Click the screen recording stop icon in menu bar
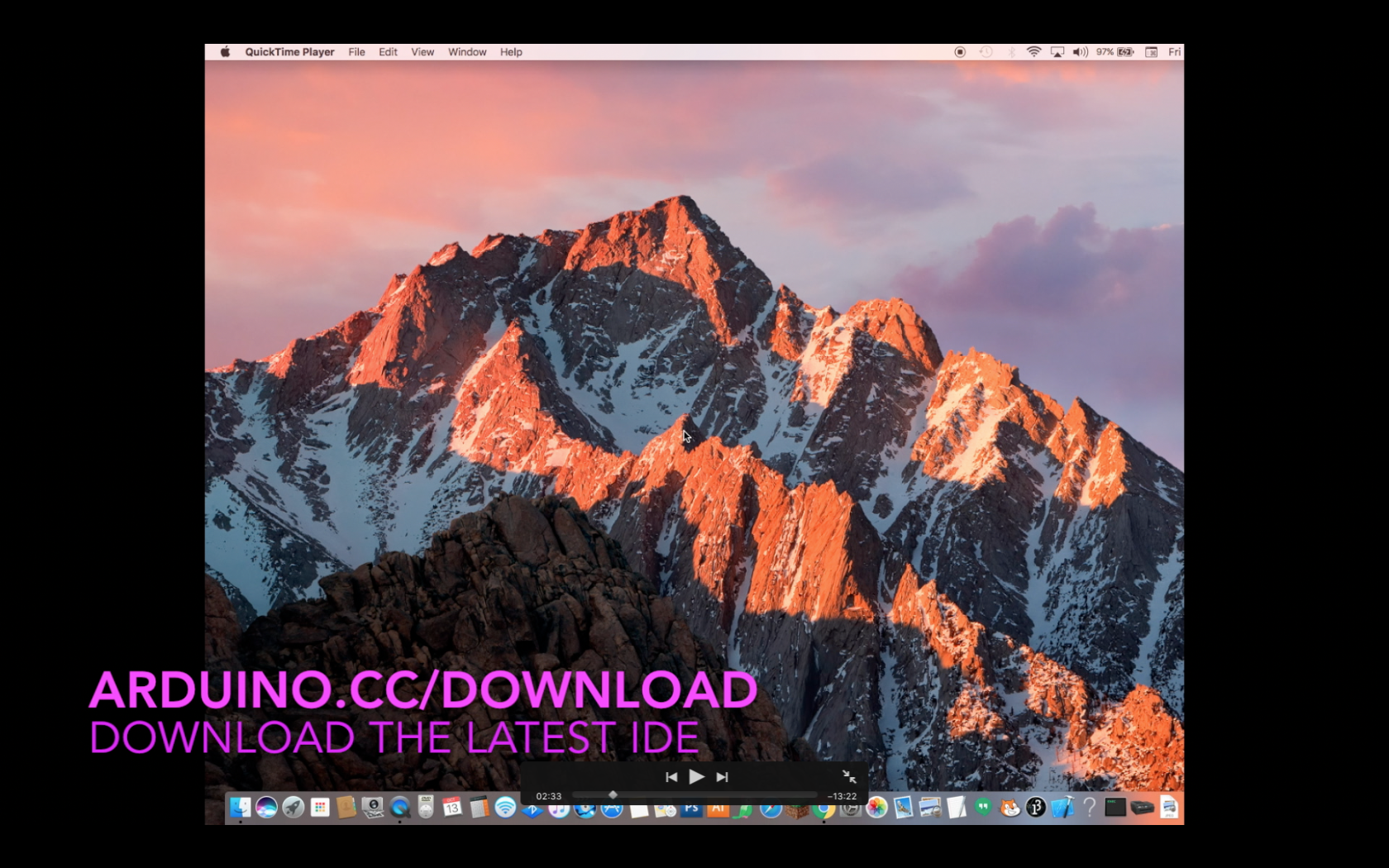The image size is (1389, 868). click(x=960, y=52)
